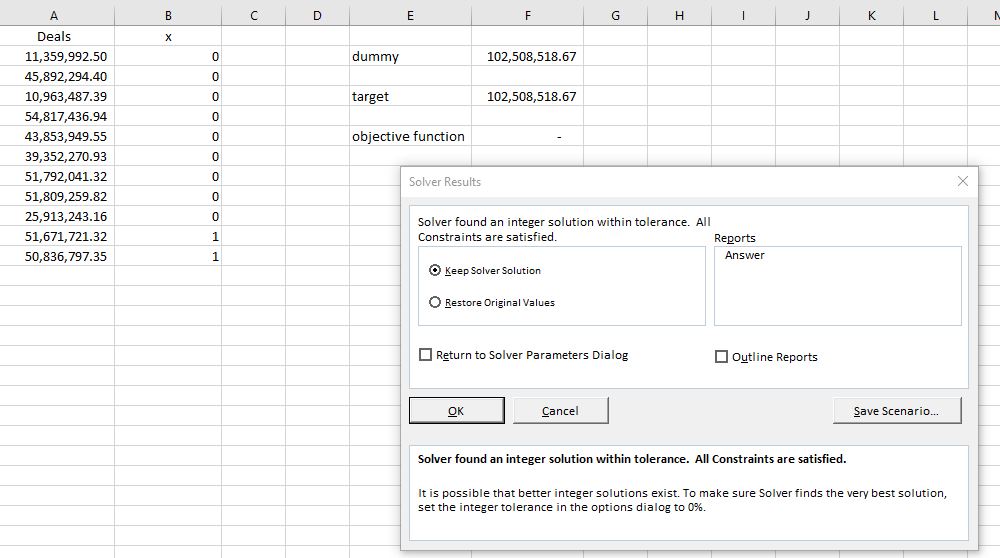Select cell with 51,671,721.32

coord(57,236)
